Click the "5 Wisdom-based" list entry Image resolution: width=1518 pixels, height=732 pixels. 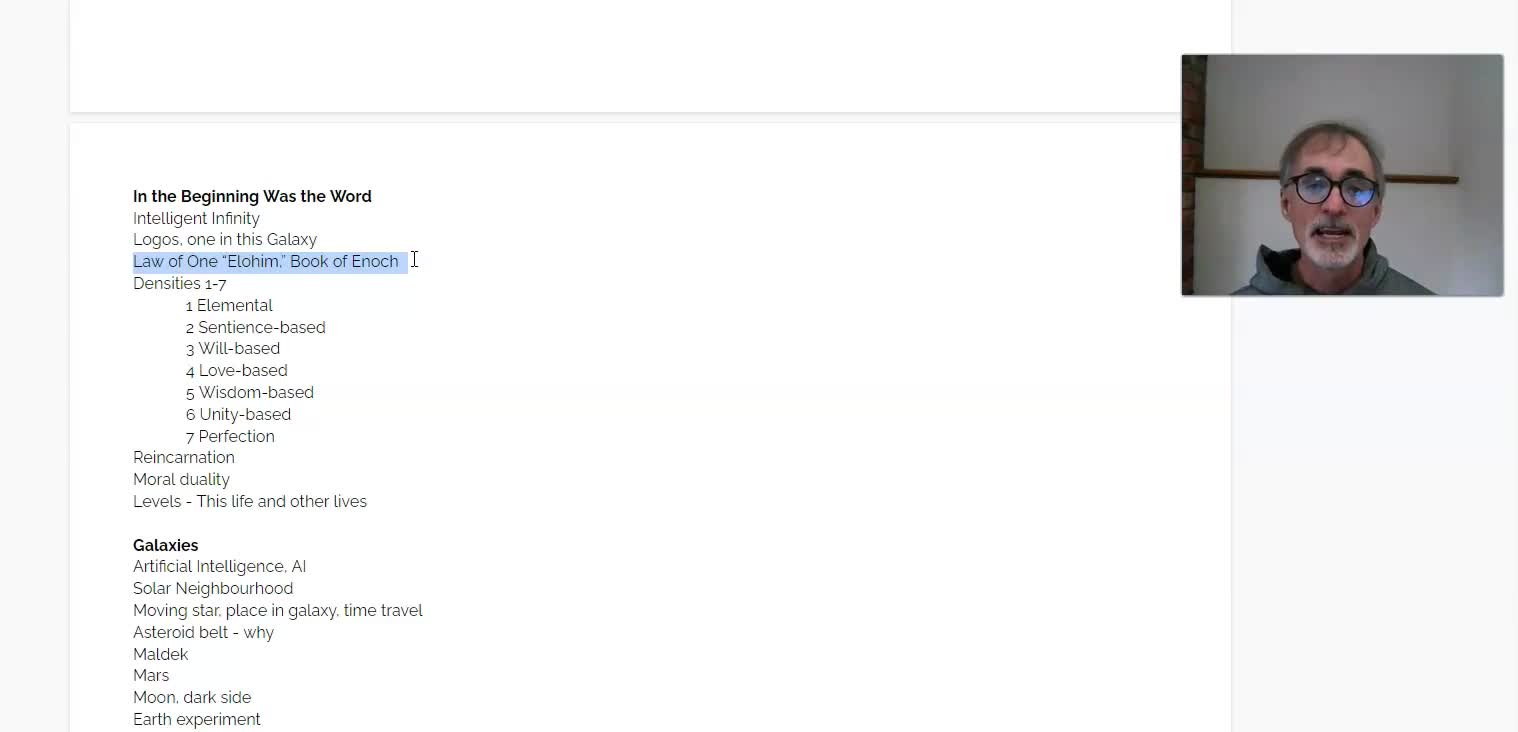250,393
